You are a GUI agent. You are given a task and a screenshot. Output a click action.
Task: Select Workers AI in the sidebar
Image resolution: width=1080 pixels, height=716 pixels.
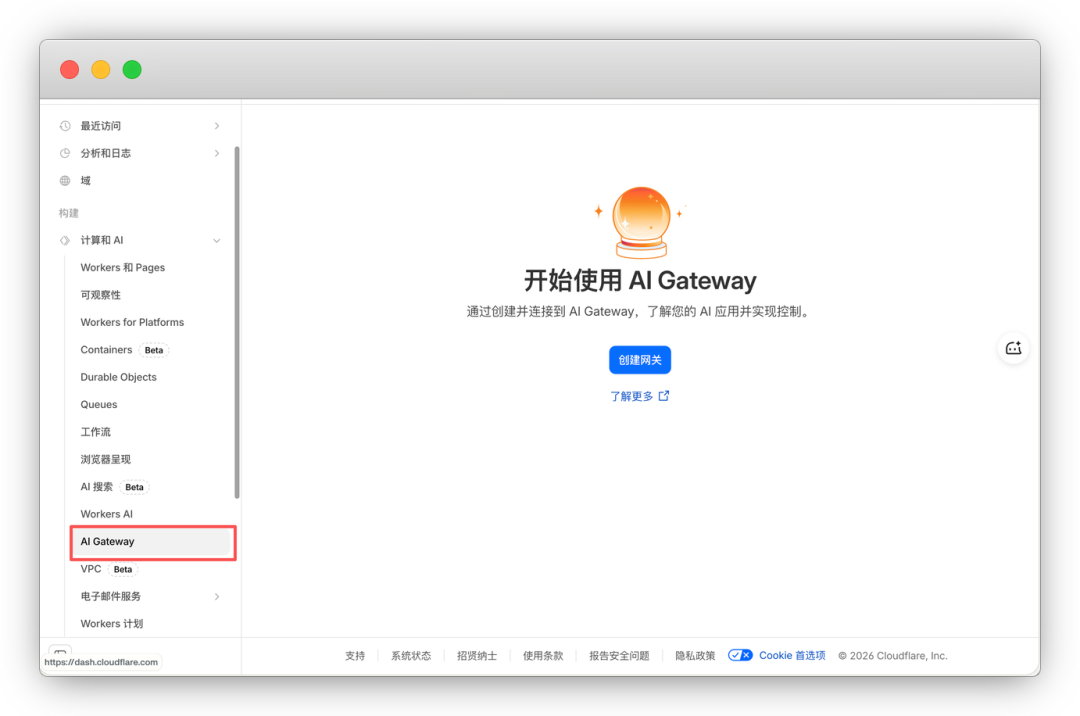pos(106,513)
